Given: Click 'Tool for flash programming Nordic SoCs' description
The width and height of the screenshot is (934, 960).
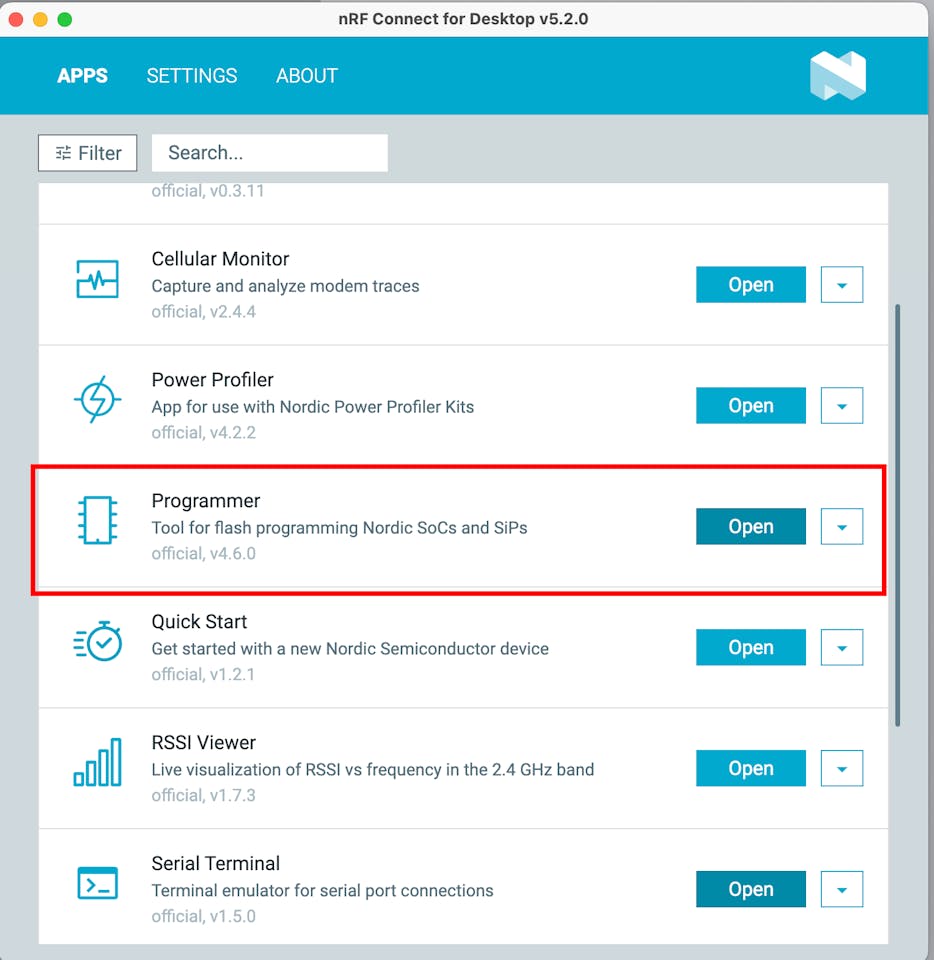Looking at the screenshot, I should (x=340, y=528).
